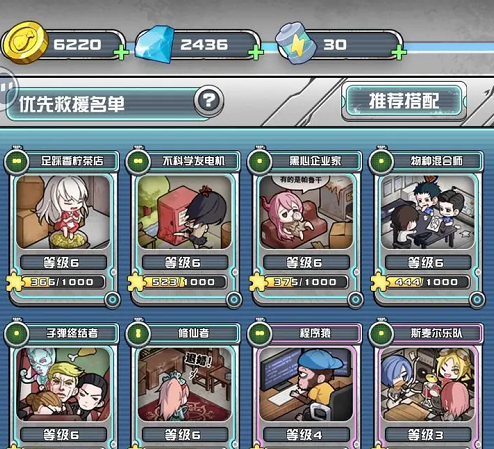Add energy with the green plus
The height and width of the screenshot is (449, 494).
[x=399, y=53]
